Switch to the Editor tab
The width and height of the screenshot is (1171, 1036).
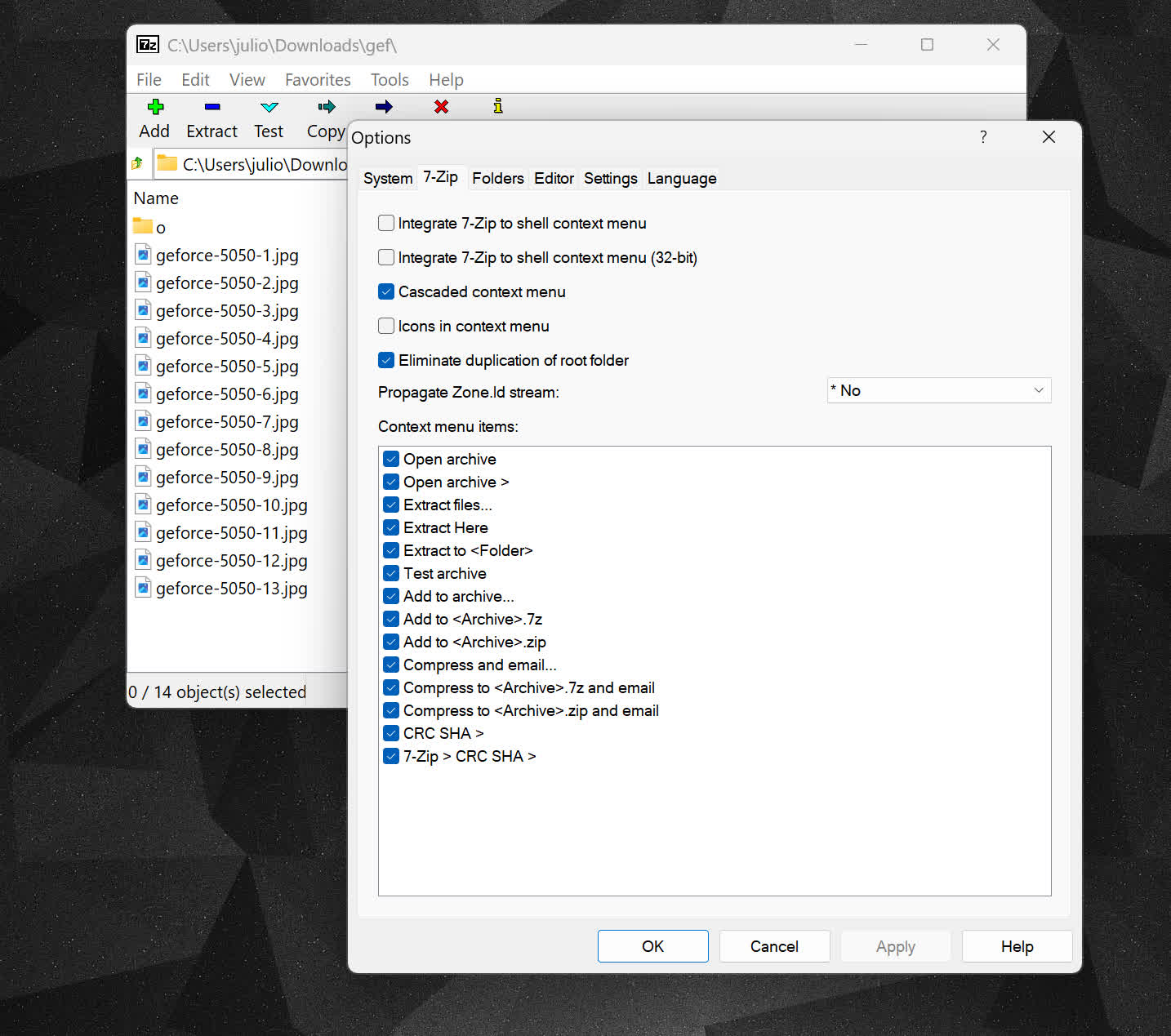[x=554, y=178]
